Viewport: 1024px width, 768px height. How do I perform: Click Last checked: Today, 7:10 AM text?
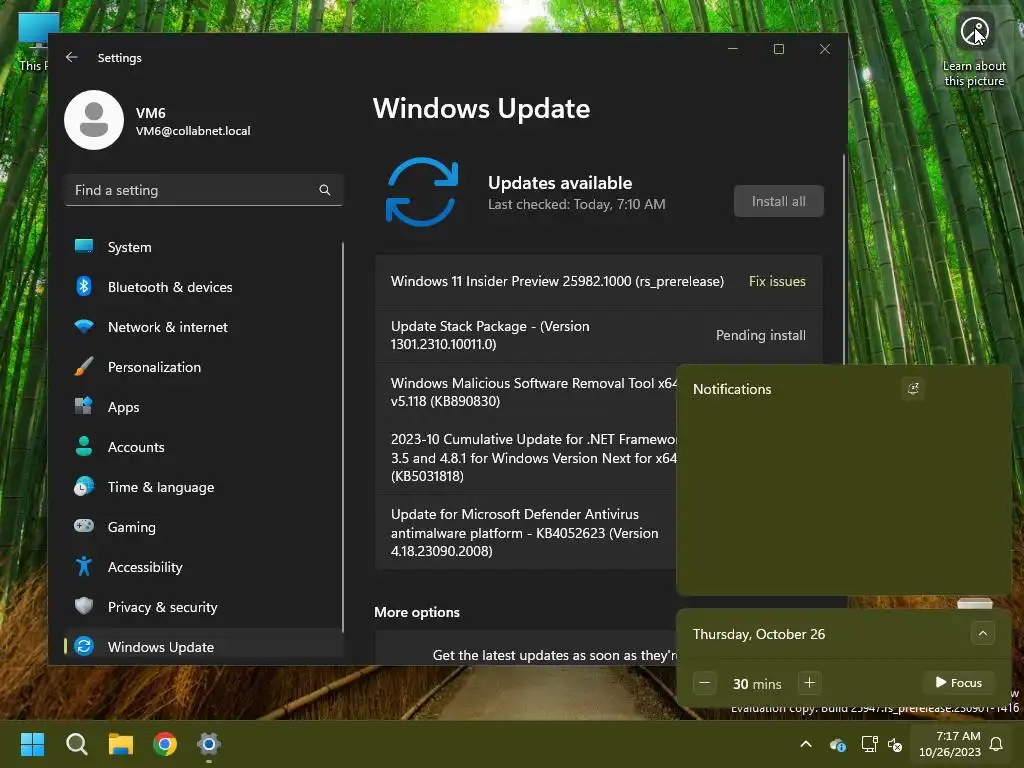coord(576,204)
